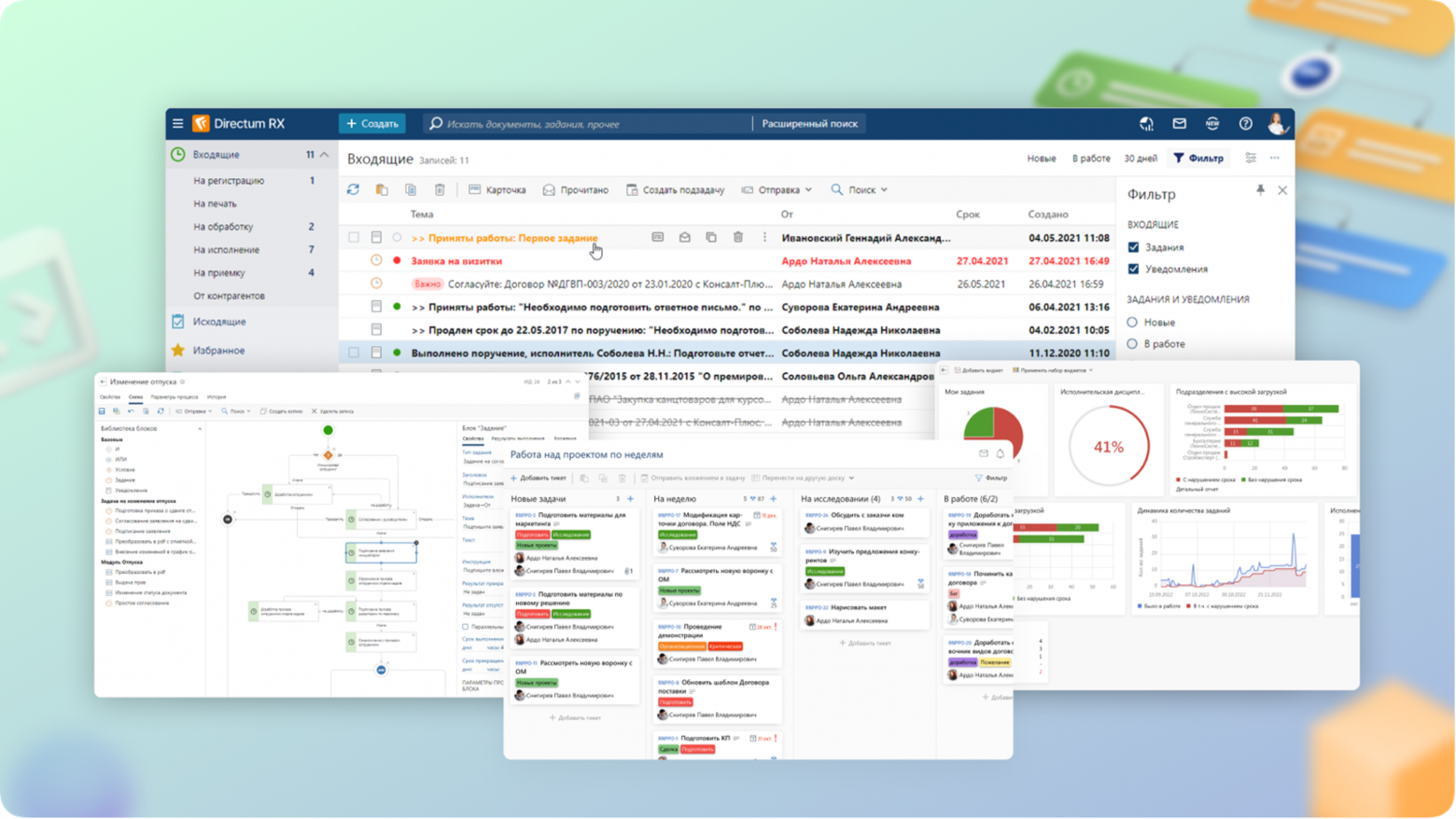Open the Поиск dropdown in Входящие toolbar
This screenshot has height=819, width=1456.
click(x=860, y=189)
